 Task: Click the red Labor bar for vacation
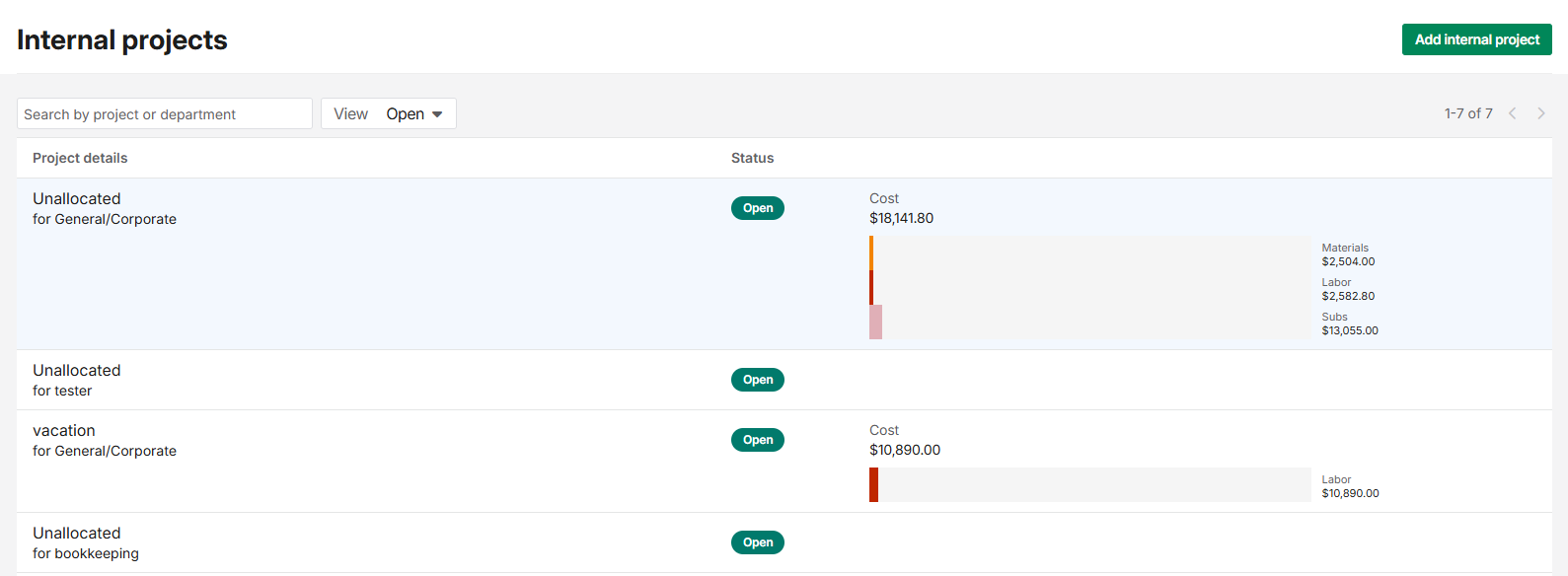click(x=873, y=484)
